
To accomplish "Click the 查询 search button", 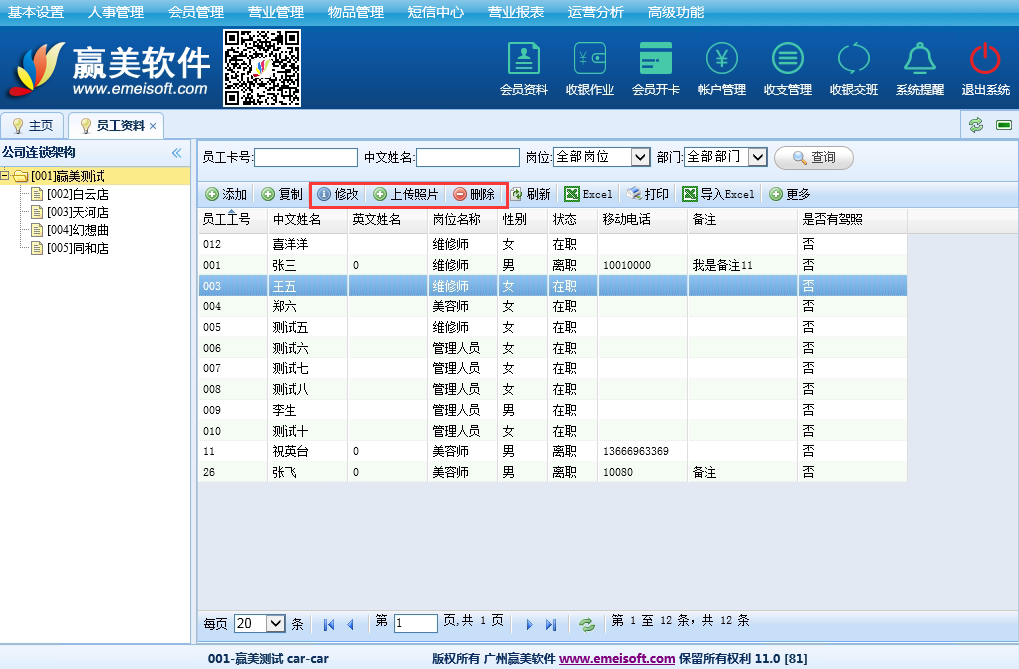I will pos(813,158).
